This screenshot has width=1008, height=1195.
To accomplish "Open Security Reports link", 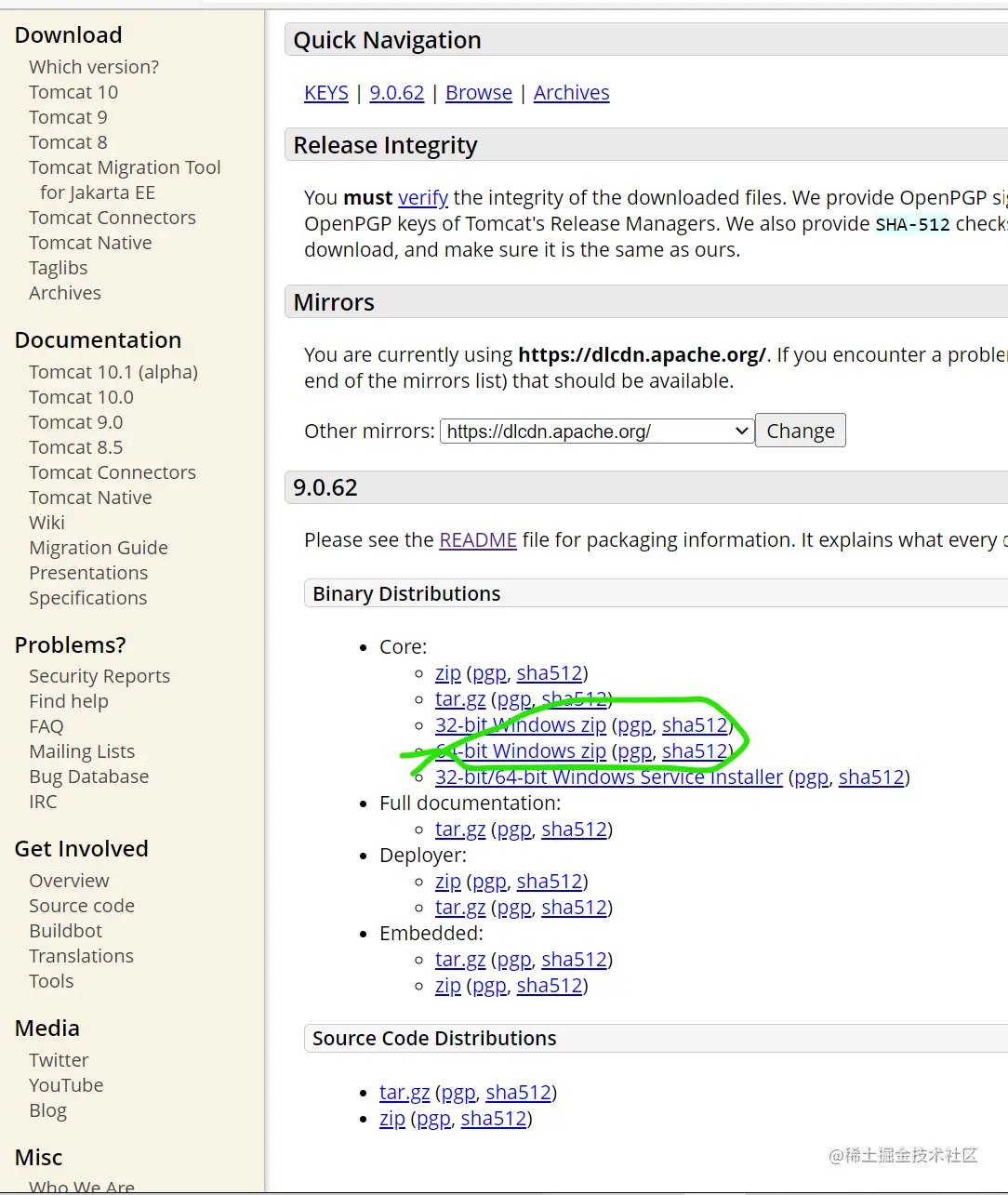I will click(x=99, y=676).
